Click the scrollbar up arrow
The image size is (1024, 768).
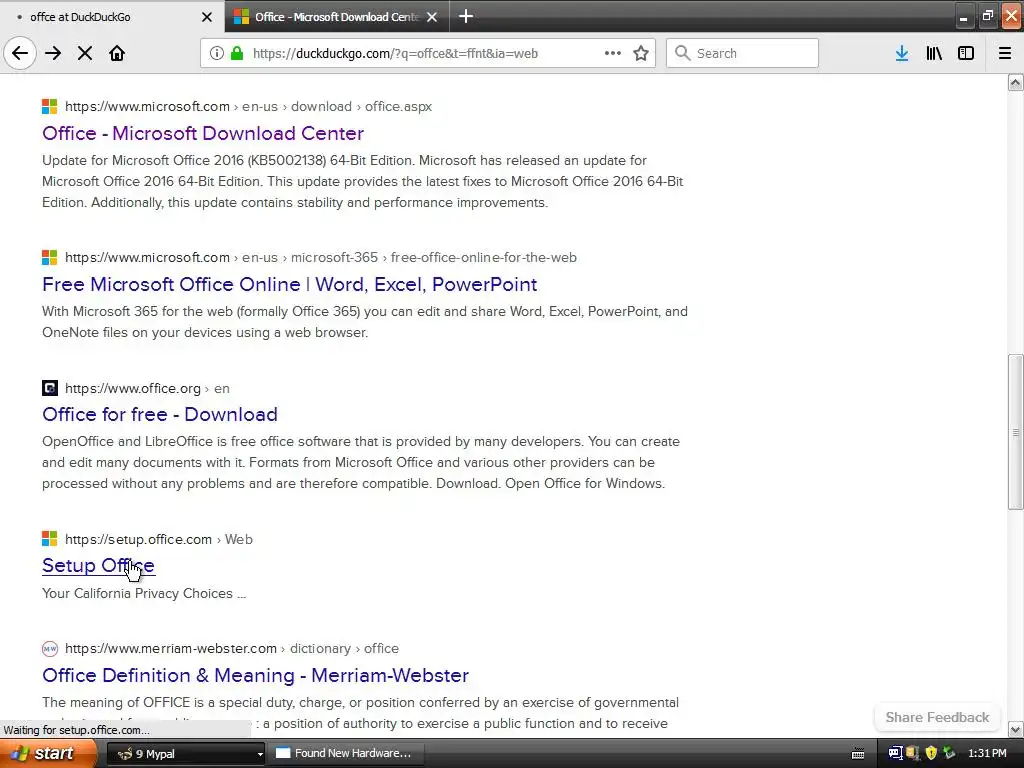1015,82
